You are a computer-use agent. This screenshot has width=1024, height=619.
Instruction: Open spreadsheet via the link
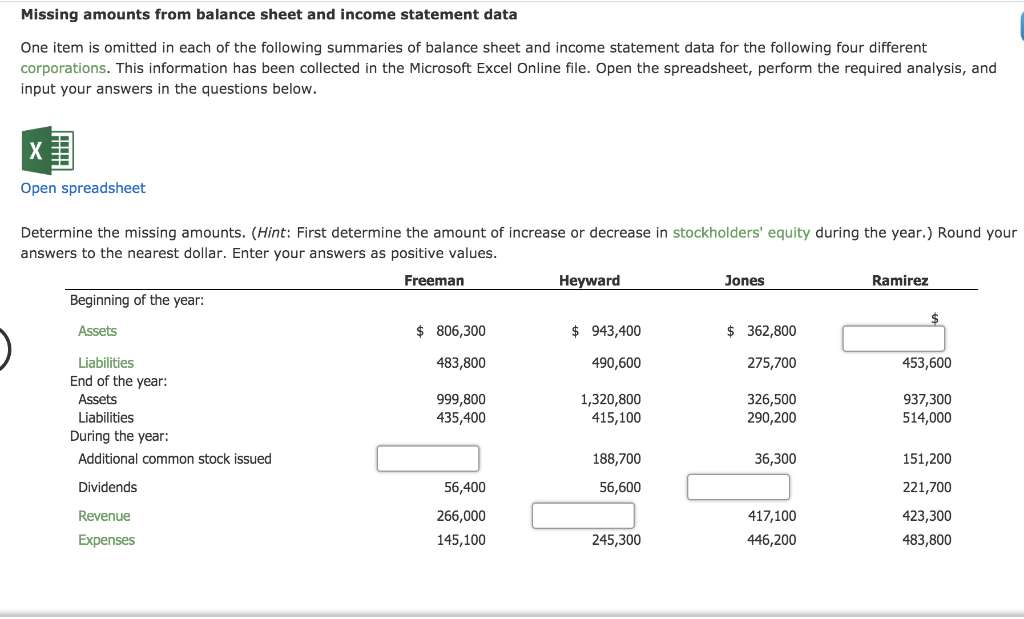click(83, 188)
